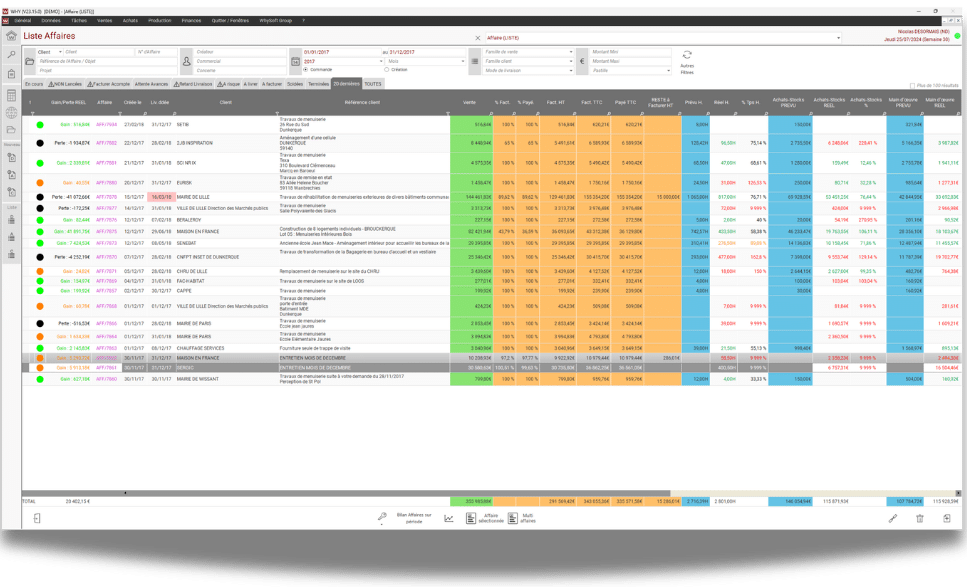Click in the Commercial input field
The width and height of the screenshot is (967, 587).
(x=241, y=62)
